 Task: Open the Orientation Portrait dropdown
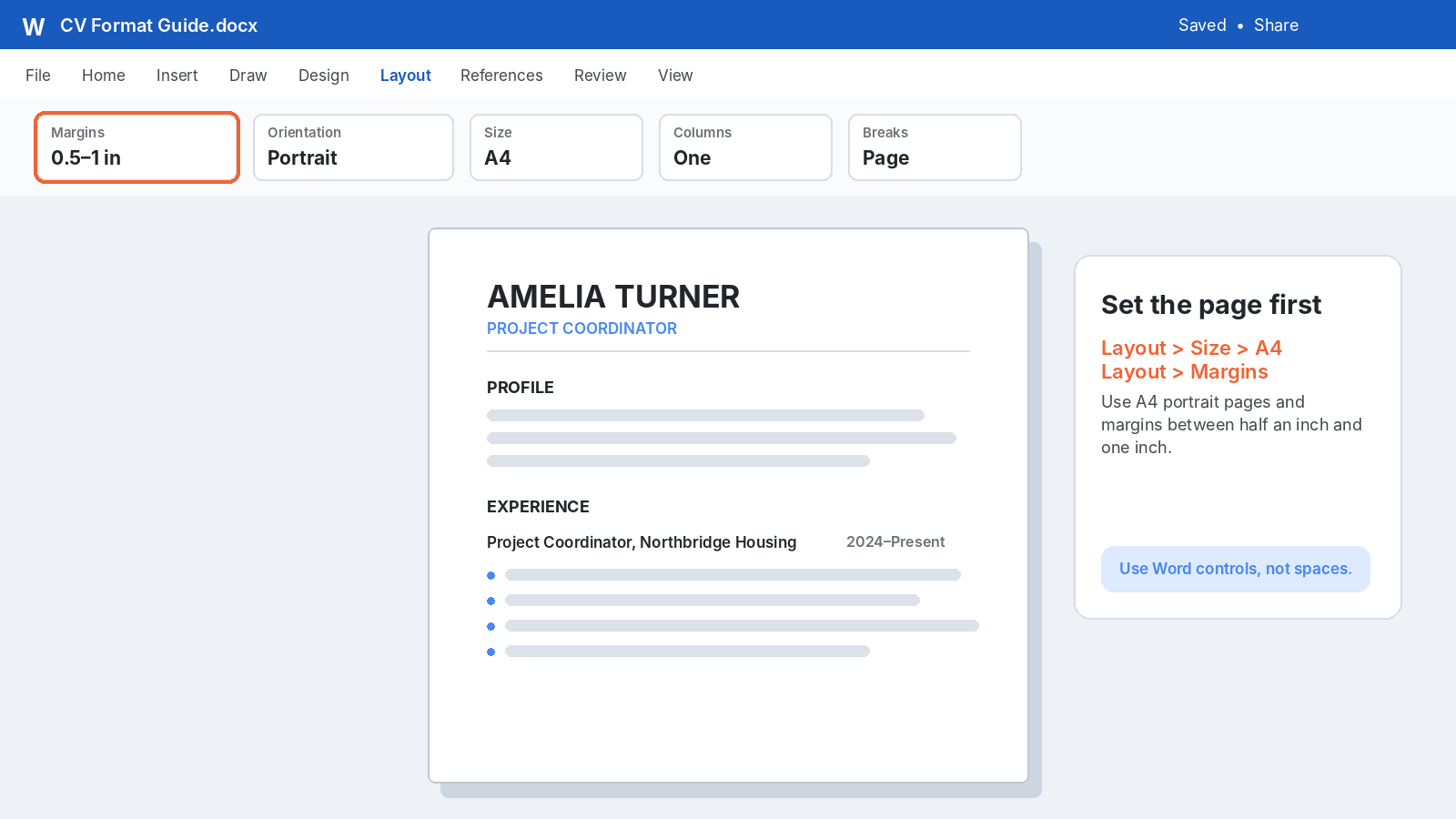(353, 147)
